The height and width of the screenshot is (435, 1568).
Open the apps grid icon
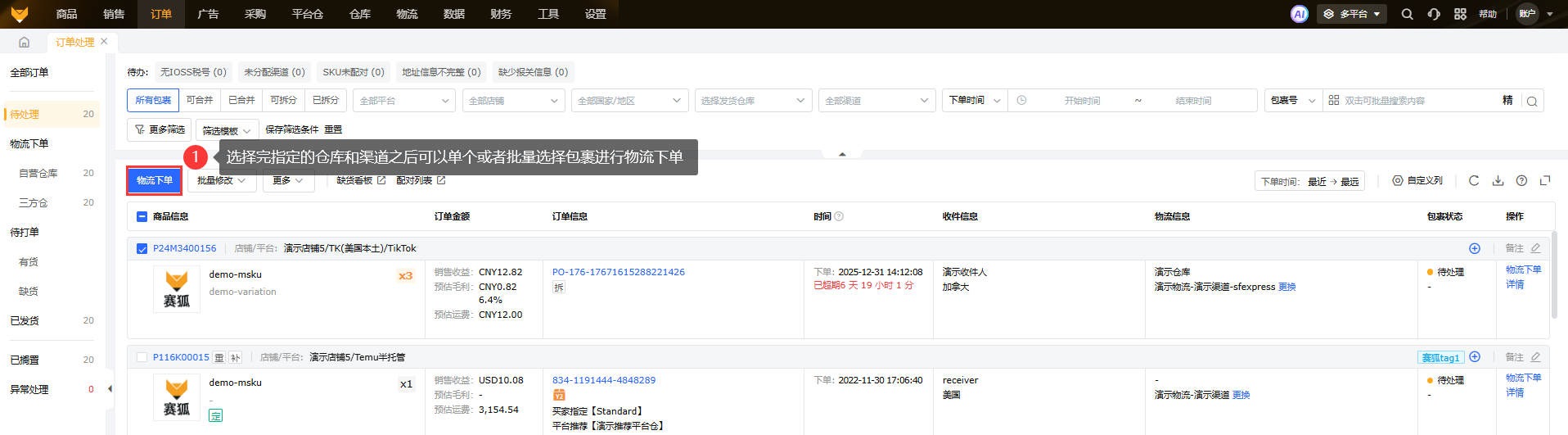[x=1460, y=14]
